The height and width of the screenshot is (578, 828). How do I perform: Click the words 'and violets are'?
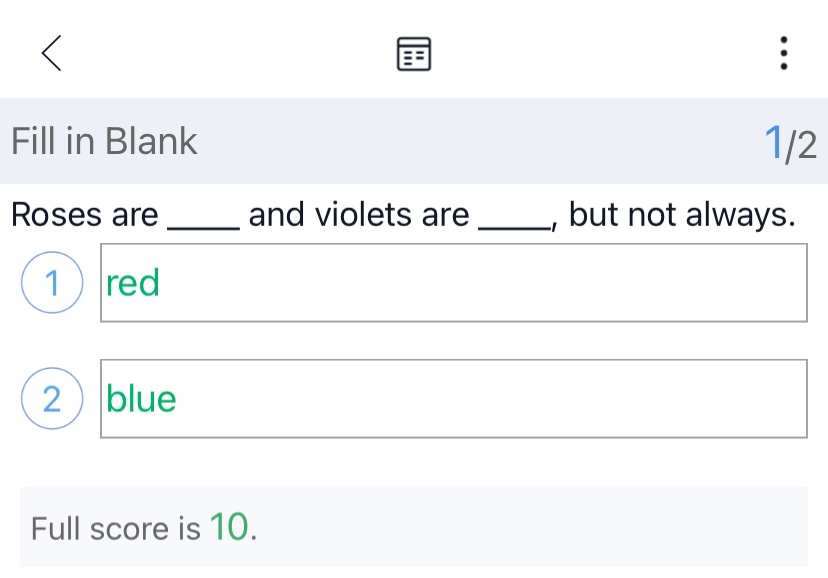coord(359,215)
